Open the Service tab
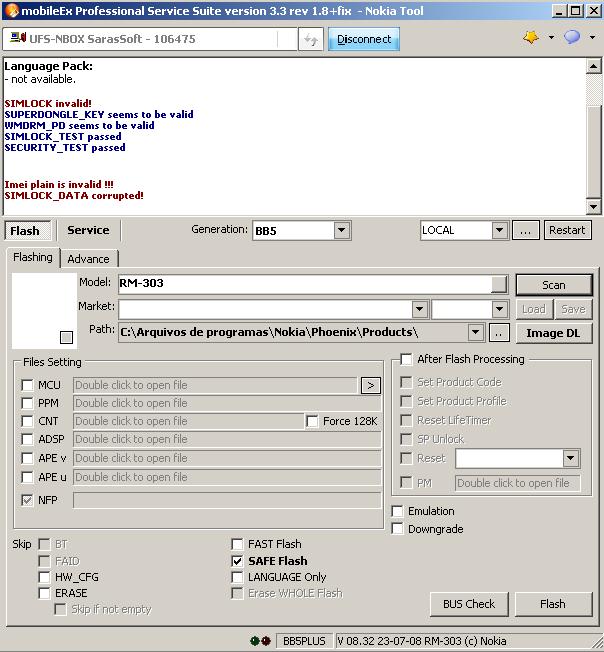This screenshot has height=652, width=604. pyautogui.click(x=88, y=230)
